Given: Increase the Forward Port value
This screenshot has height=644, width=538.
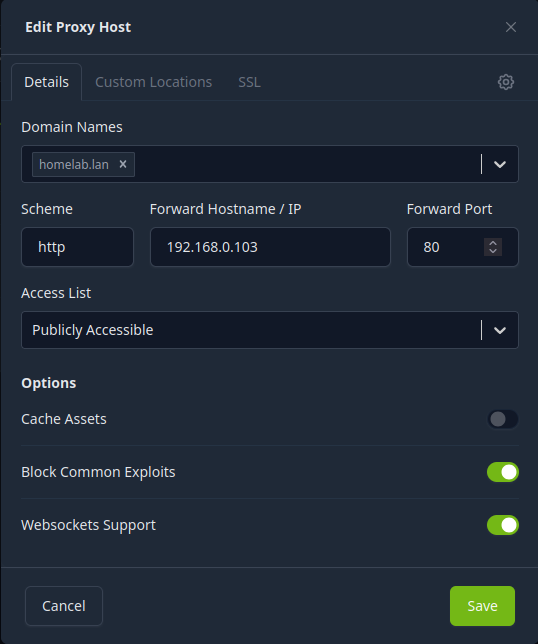Looking at the screenshot, I should click(493, 242).
